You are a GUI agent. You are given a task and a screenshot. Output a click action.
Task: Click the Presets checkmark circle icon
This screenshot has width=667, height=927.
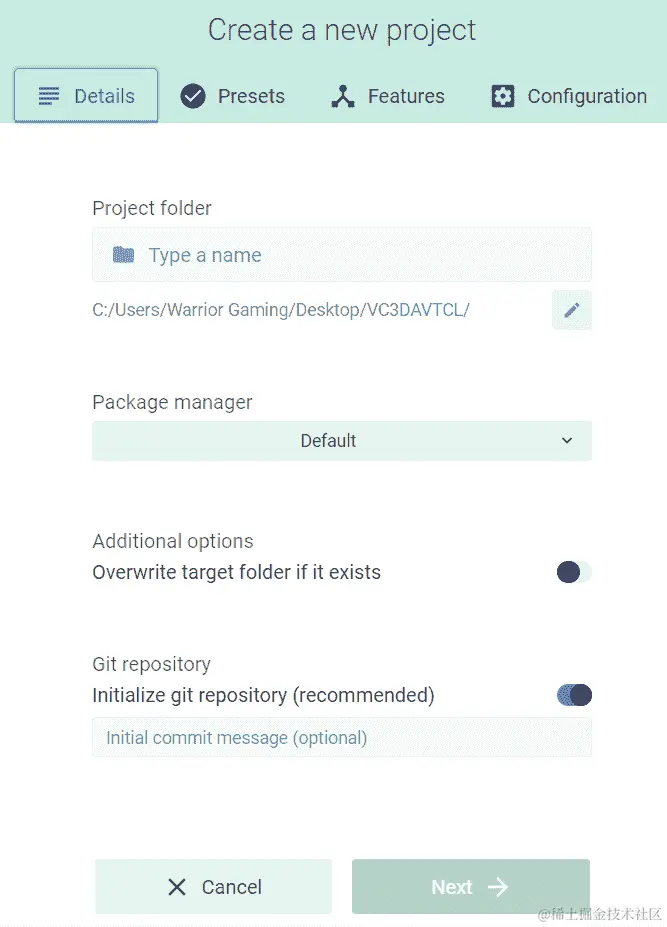coord(192,96)
